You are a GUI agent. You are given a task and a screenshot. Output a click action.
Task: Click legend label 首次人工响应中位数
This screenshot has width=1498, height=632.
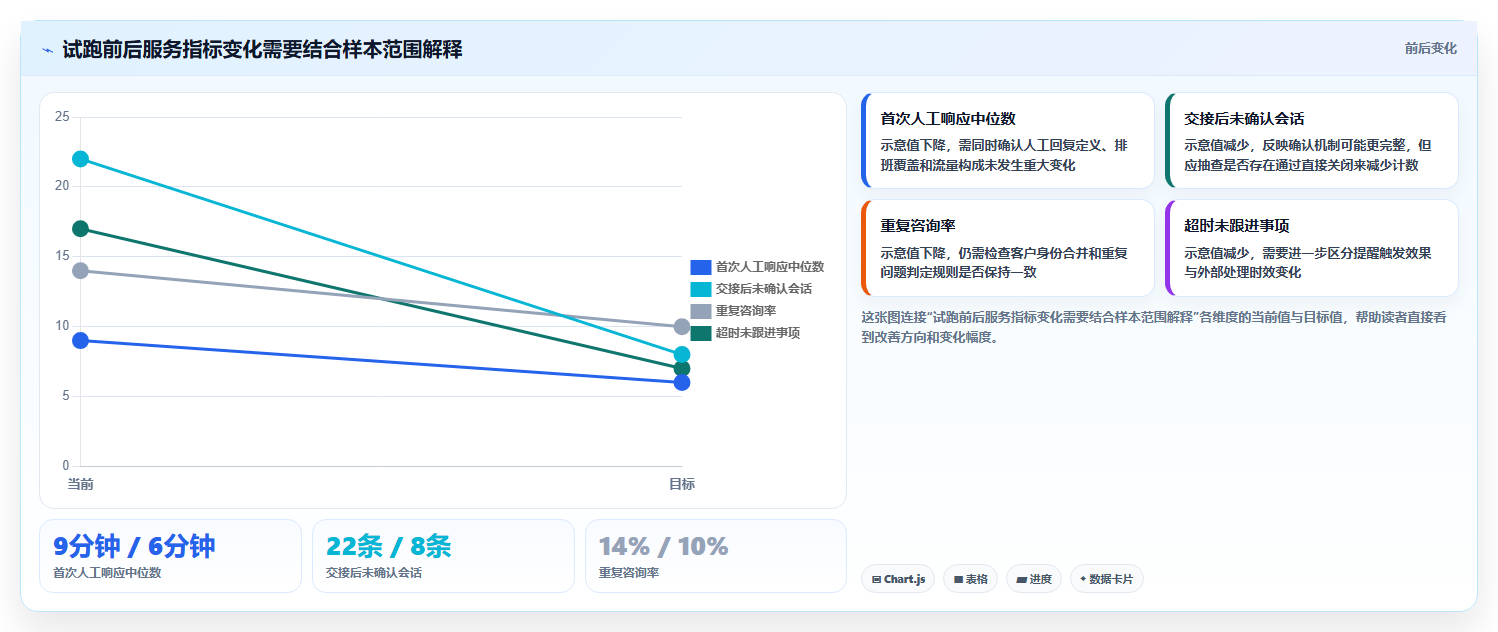pos(770,267)
